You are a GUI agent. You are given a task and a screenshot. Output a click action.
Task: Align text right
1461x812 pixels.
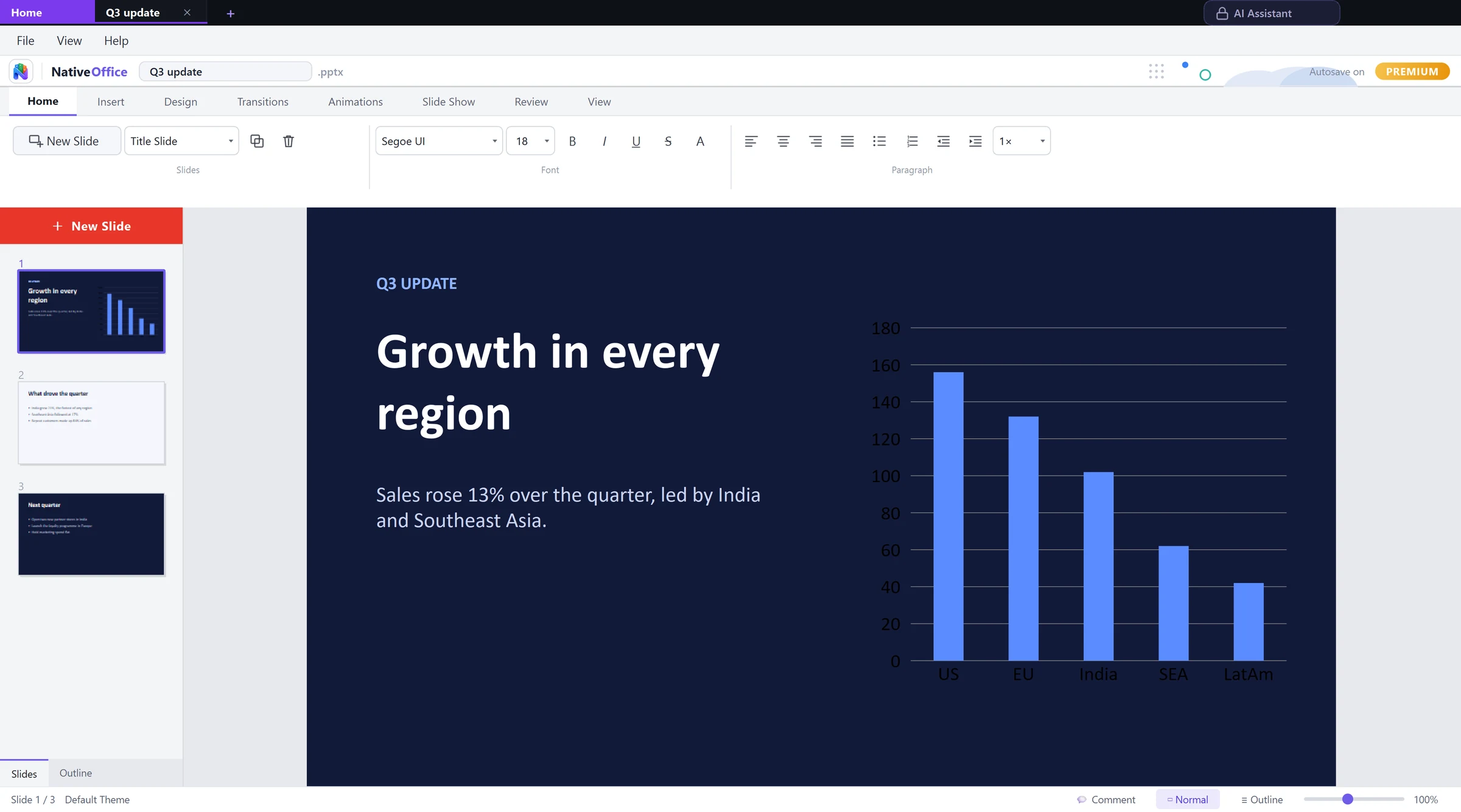click(815, 141)
